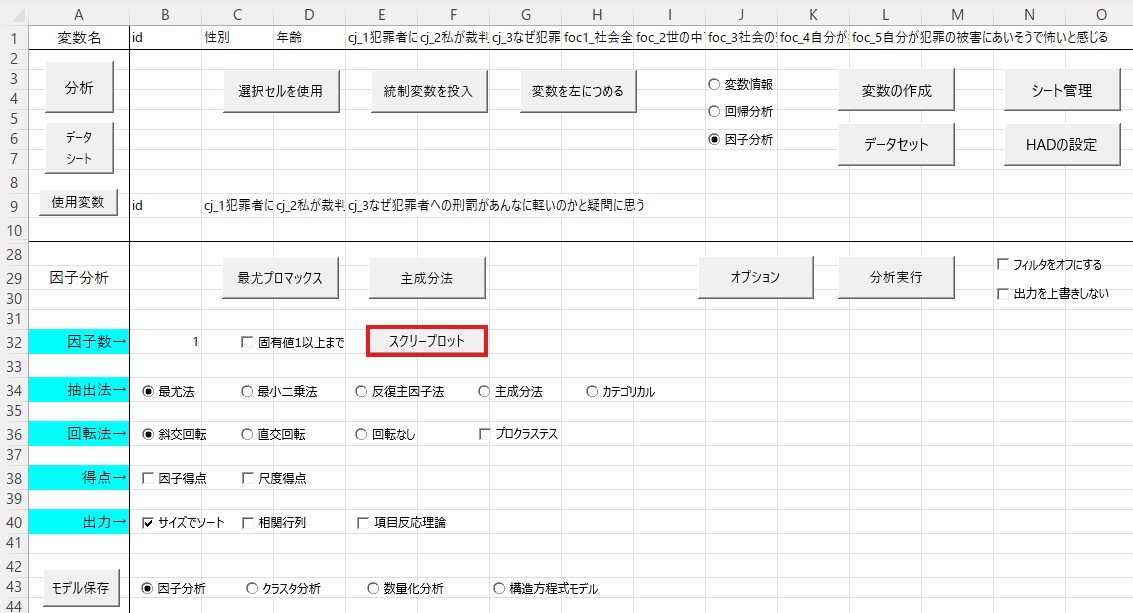Enable the 因子得点 checkbox
Image resolution: width=1133 pixels, height=613 pixels.
tap(149, 478)
